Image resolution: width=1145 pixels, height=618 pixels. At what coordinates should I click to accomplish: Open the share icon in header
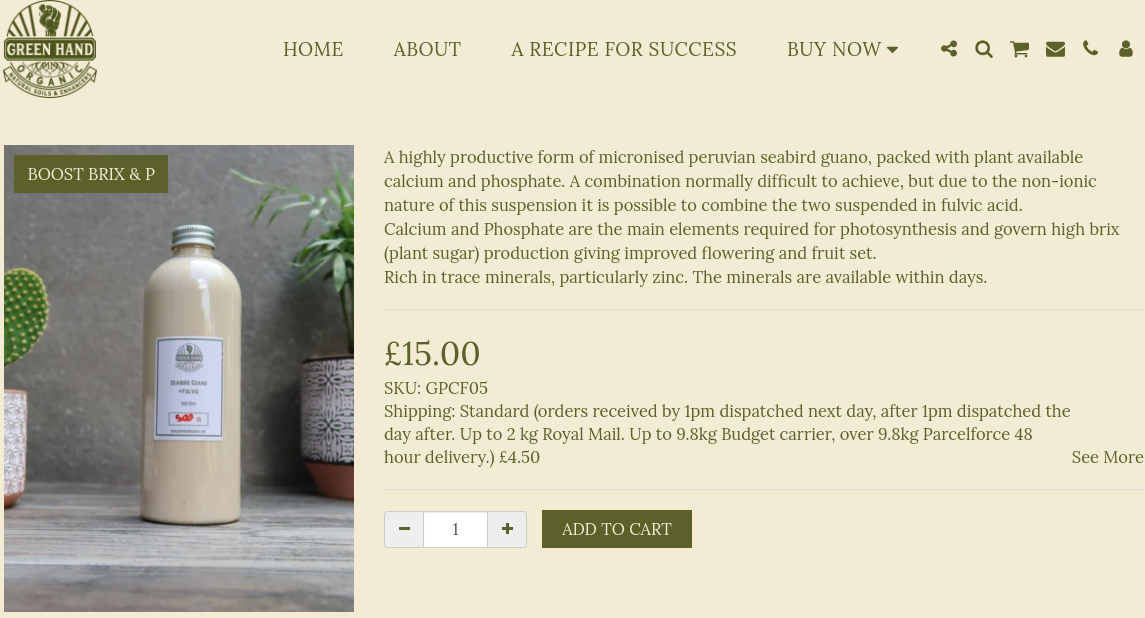pyautogui.click(x=949, y=49)
